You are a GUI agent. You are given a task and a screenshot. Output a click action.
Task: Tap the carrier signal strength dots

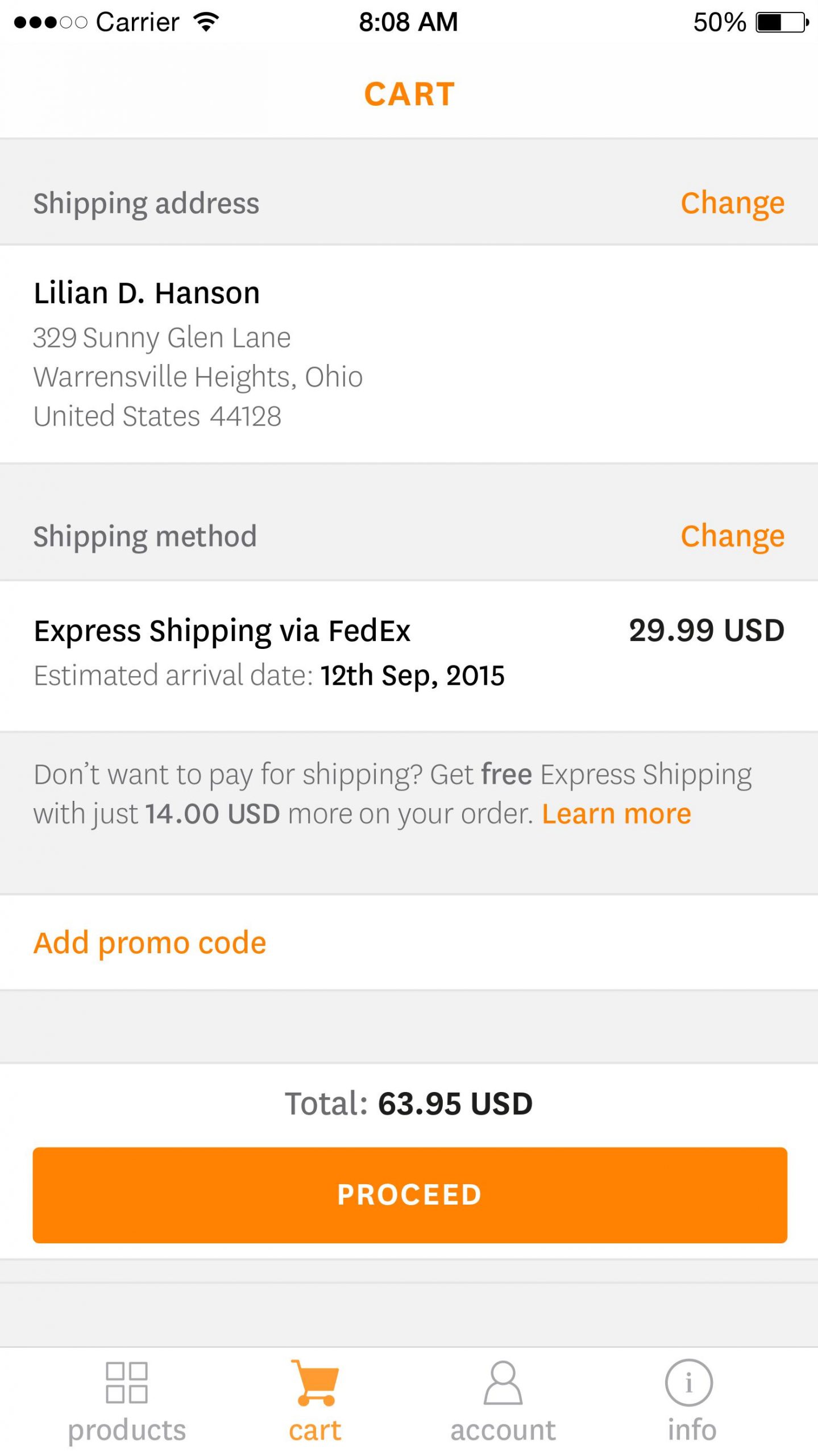50,23
